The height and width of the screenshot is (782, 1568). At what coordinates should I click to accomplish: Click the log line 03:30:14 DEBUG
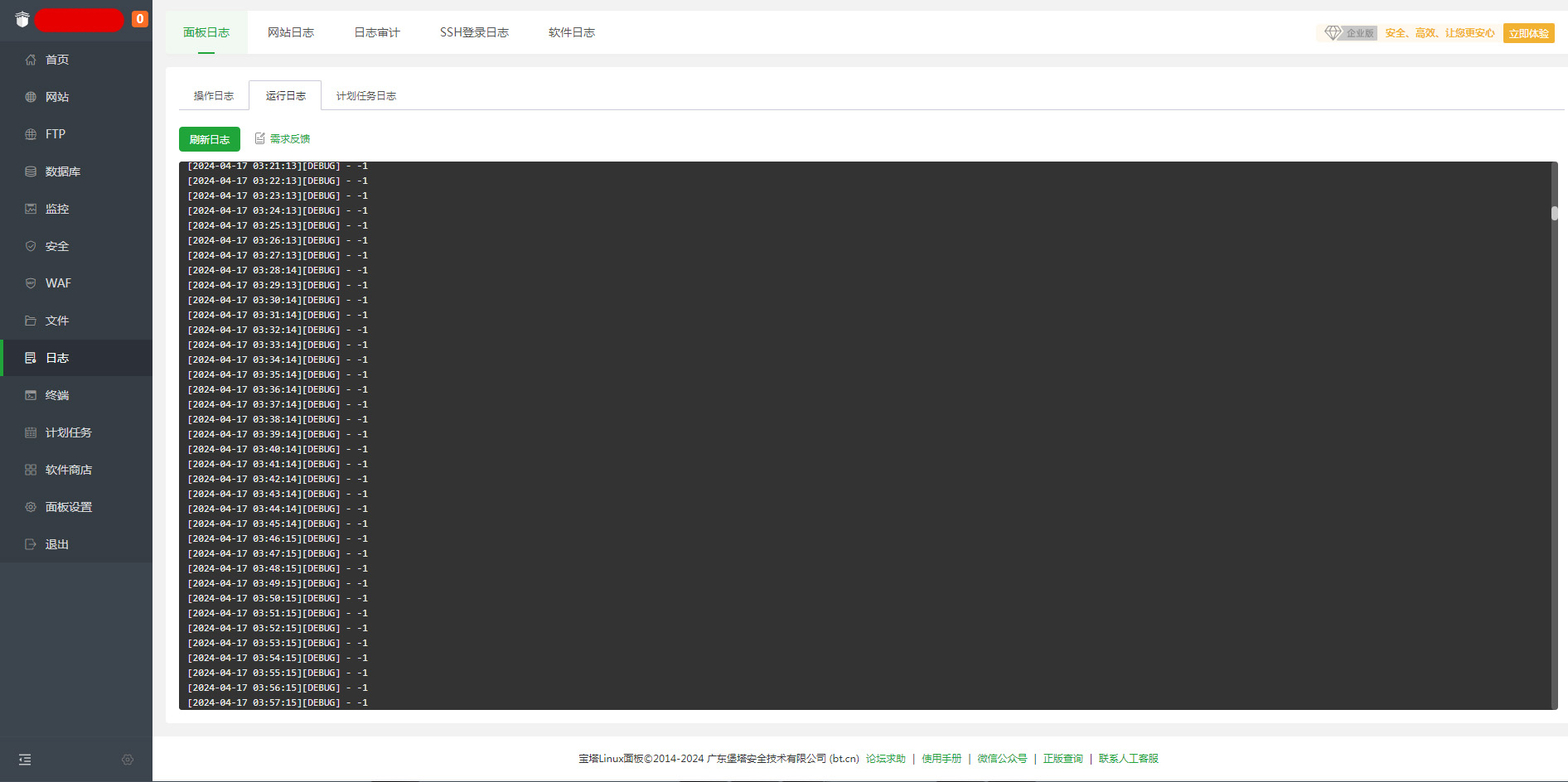(278, 300)
